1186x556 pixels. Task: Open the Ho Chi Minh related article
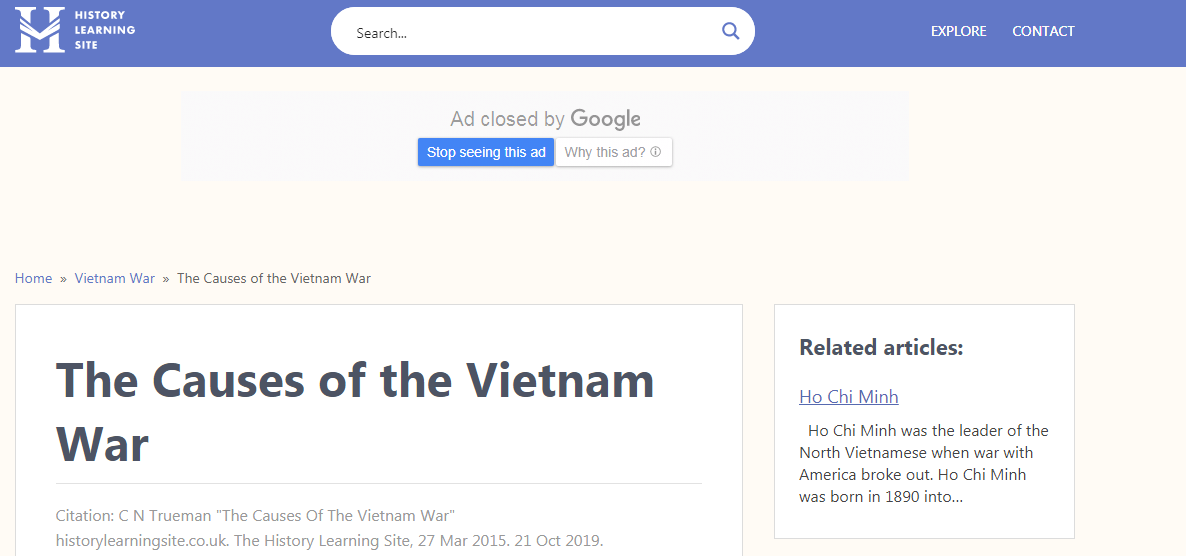[849, 396]
